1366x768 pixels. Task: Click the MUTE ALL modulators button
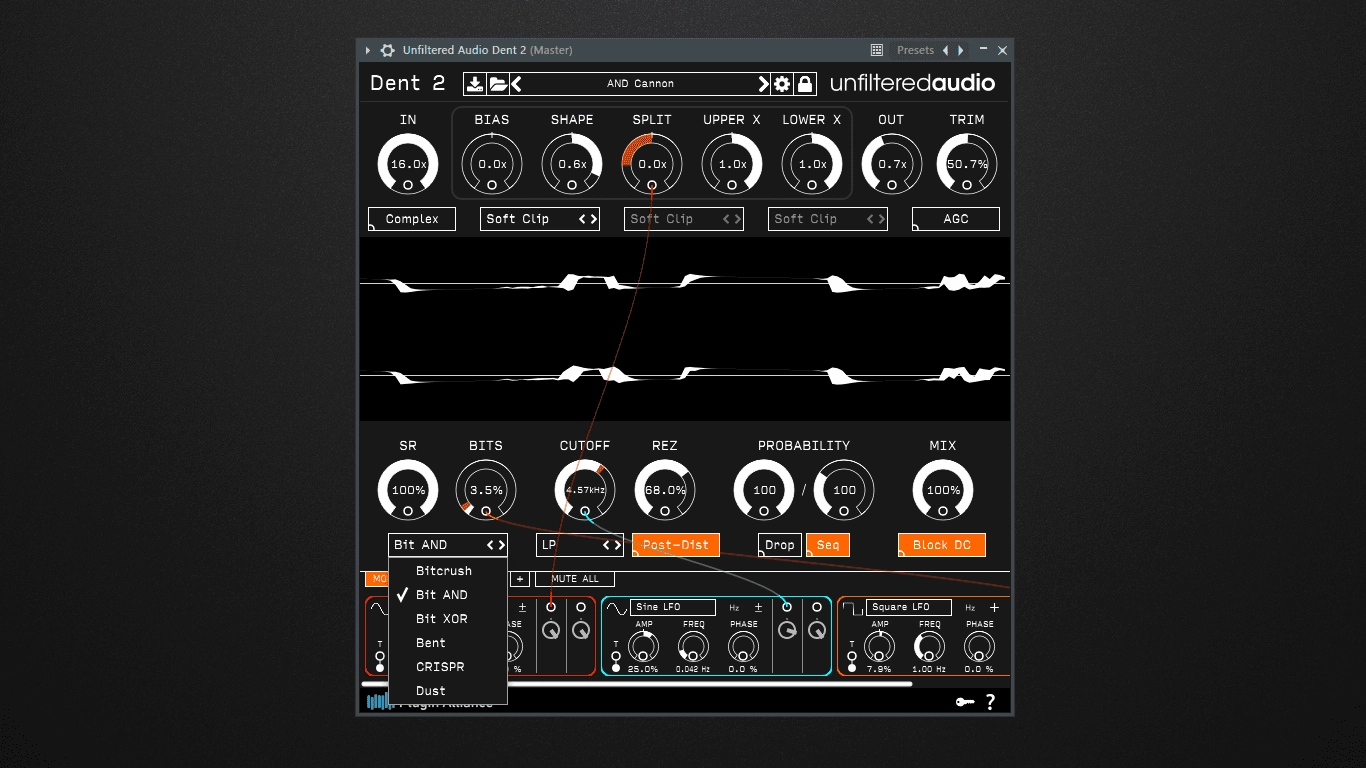[x=575, y=579]
